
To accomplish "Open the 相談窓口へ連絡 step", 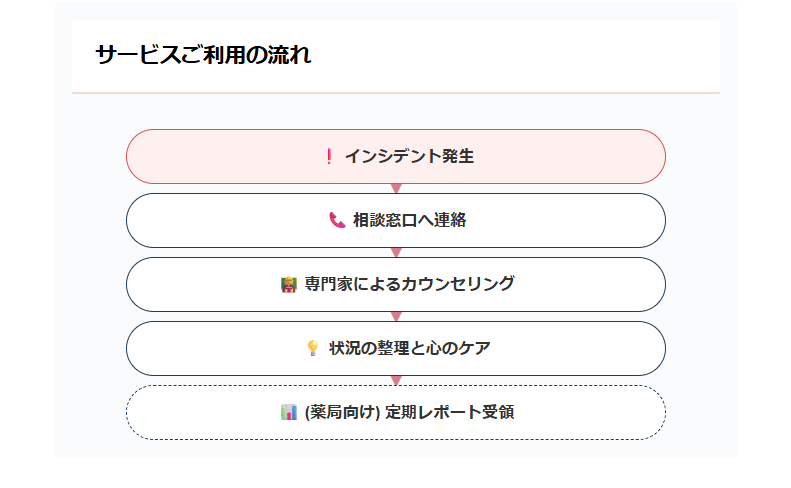I will pos(409,220).
